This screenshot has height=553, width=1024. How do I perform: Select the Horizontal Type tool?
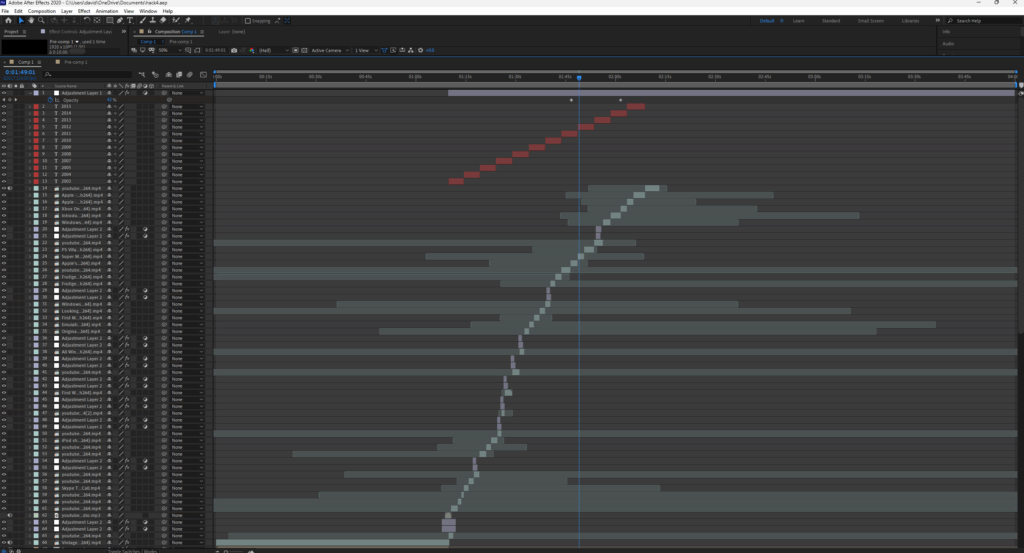click(130, 21)
